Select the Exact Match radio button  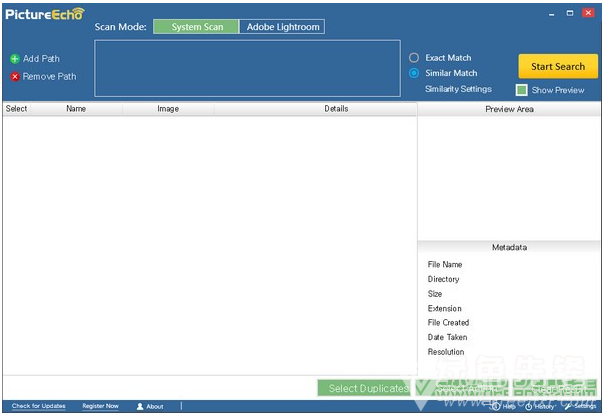tap(414, 58)
